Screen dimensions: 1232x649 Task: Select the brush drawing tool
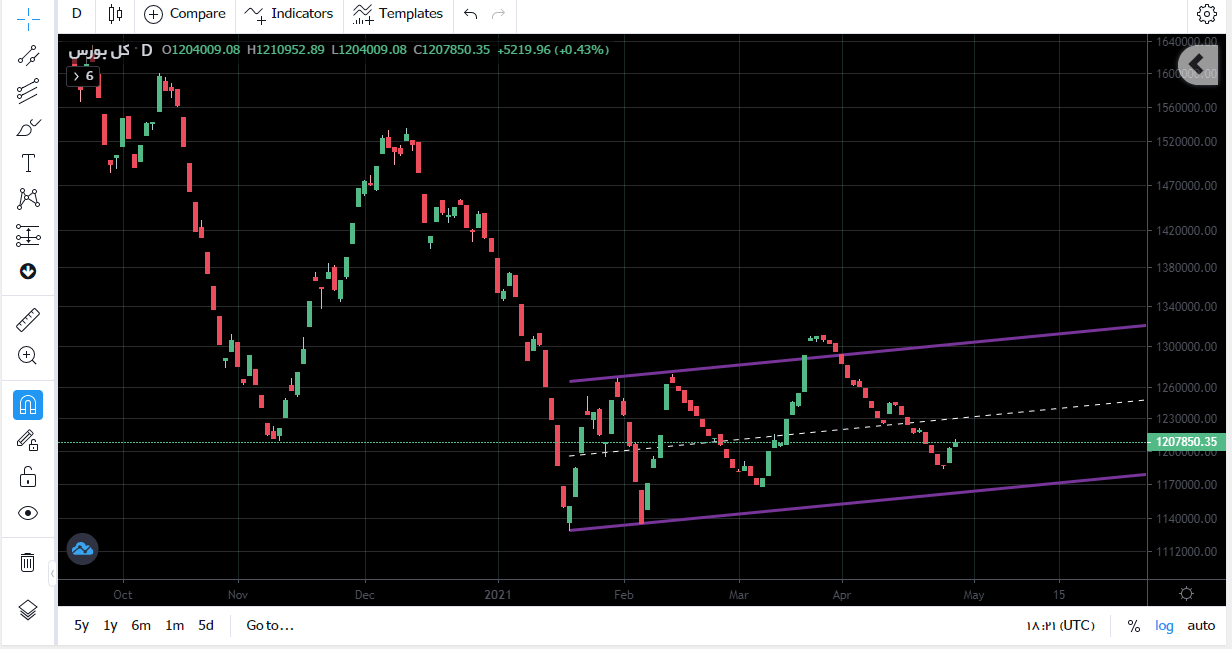pyautogui.click(x=28, y=127)
